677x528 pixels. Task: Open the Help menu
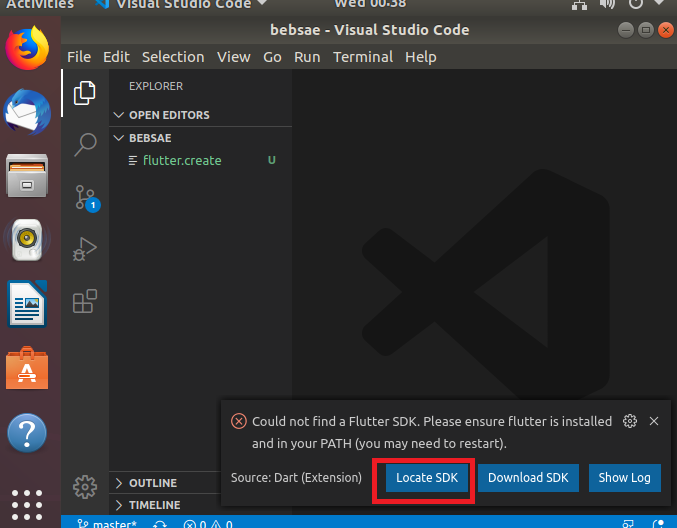click(421, 57)
